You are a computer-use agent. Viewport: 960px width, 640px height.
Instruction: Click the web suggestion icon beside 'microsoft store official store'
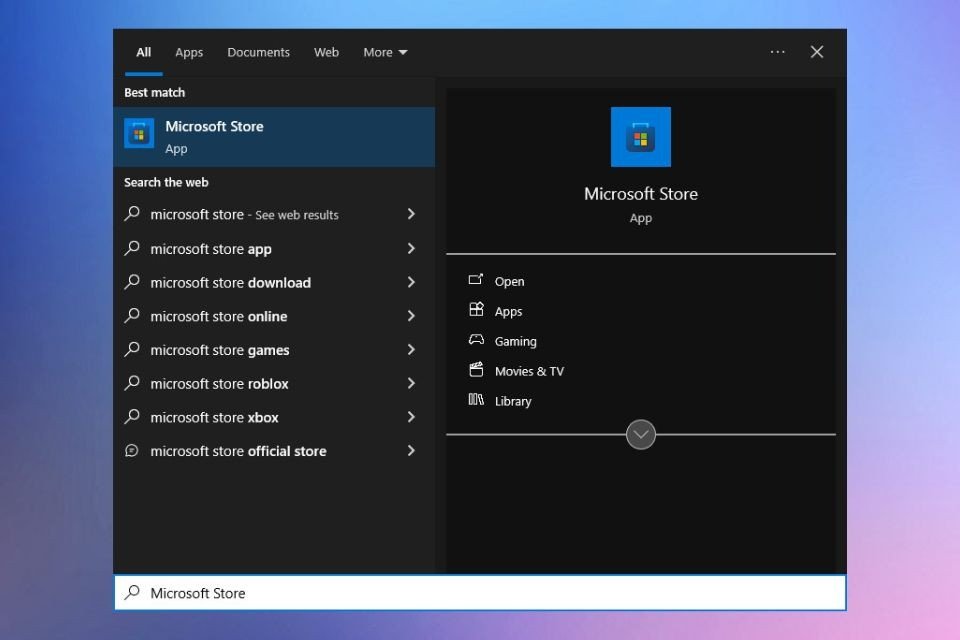coord(132,451)
